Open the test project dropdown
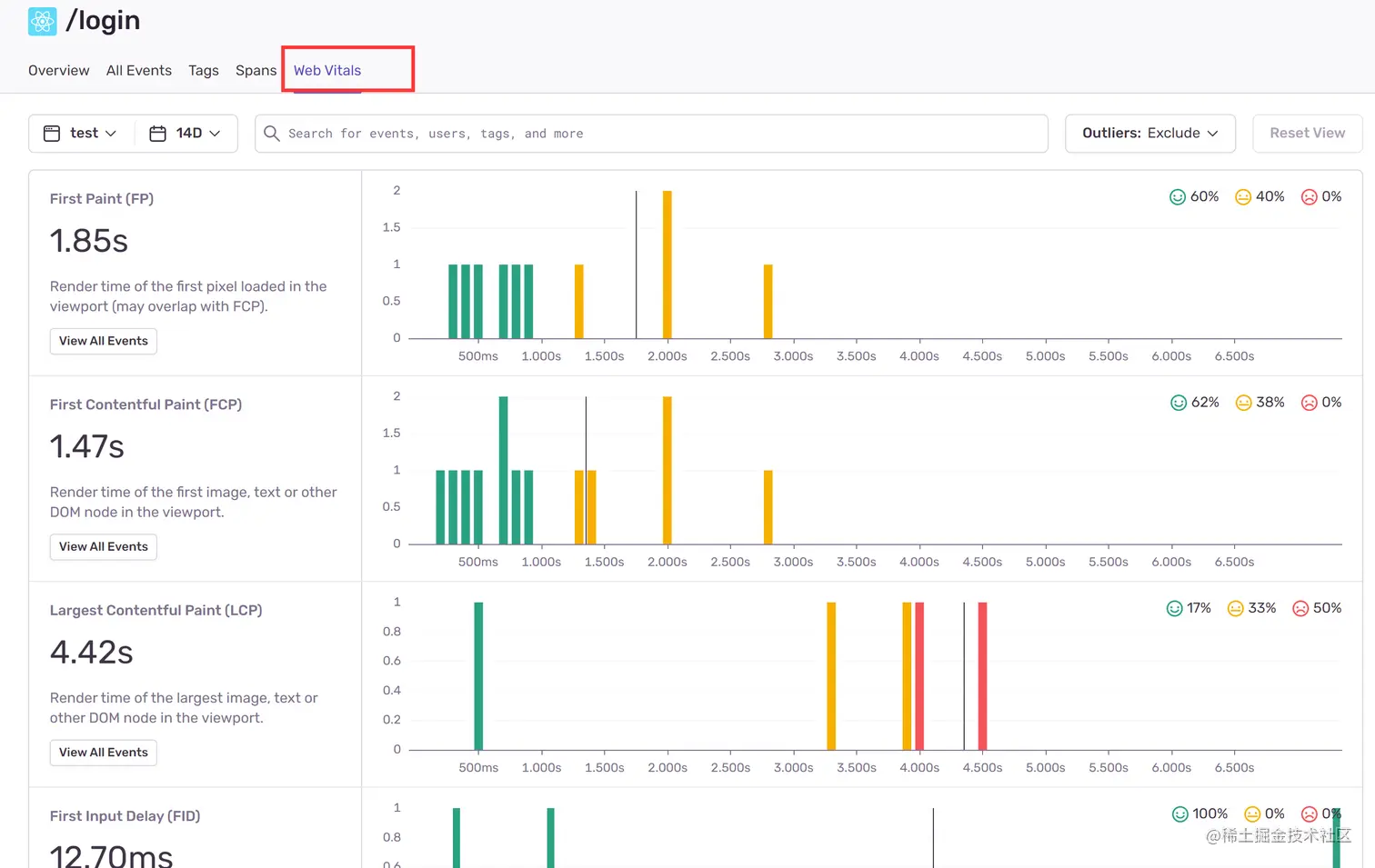Screen dimensions: 1375x868 pos(82,133)
